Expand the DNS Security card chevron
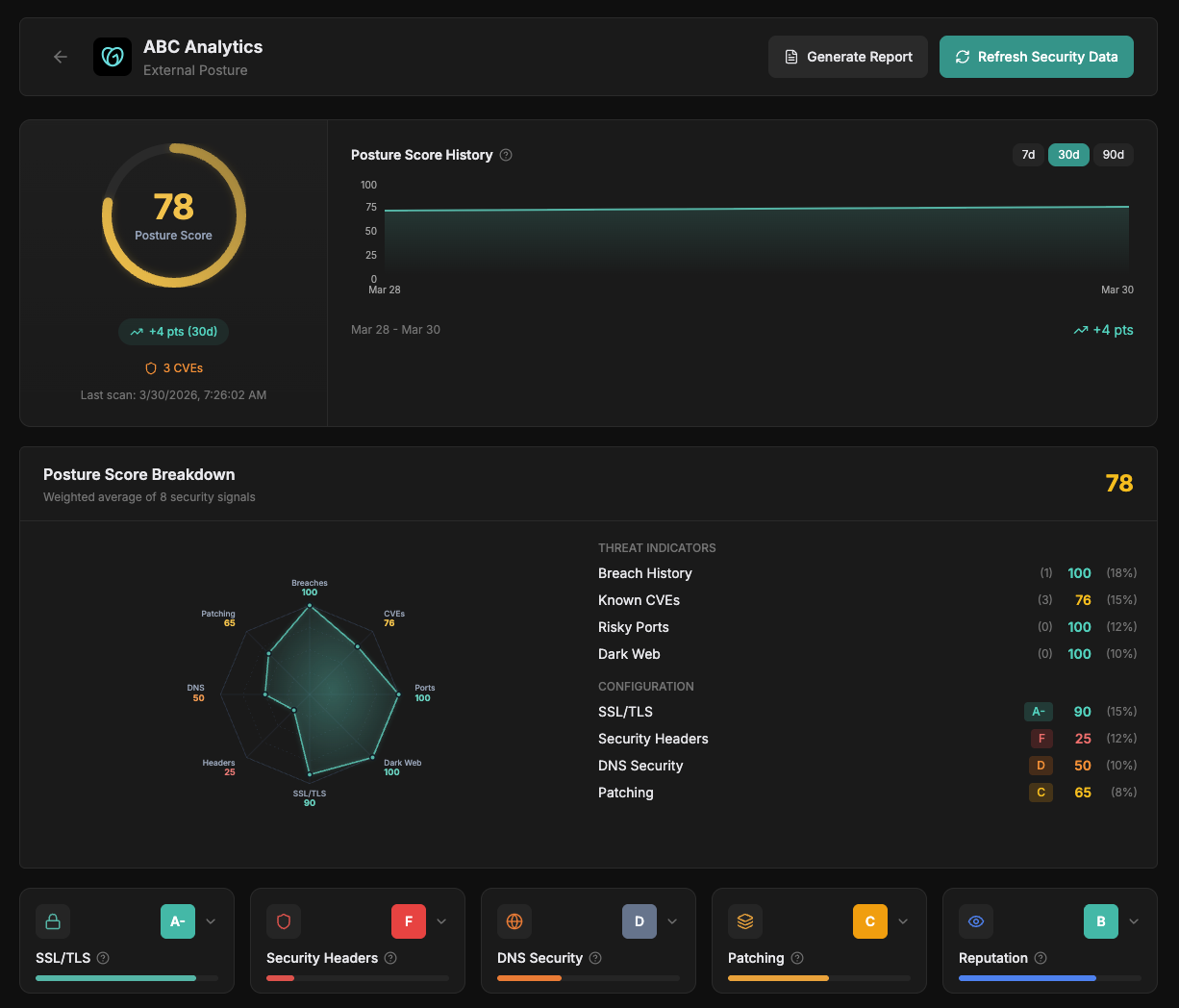Screen dimensions: 1179x1008 pyautogui.click(x=672, y=921)
